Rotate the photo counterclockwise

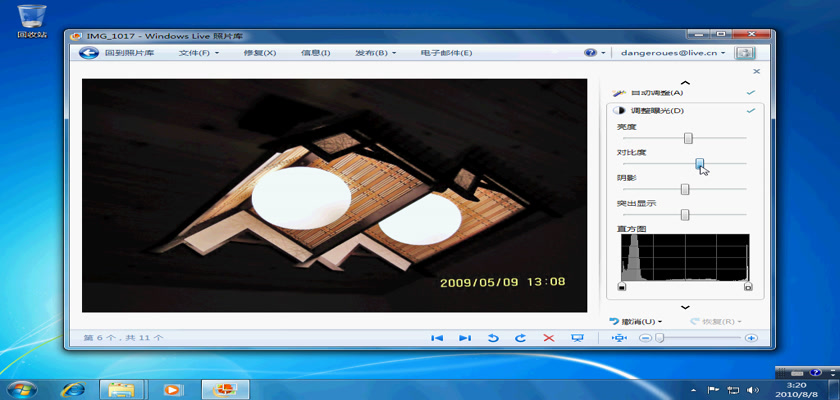[493, 338]
